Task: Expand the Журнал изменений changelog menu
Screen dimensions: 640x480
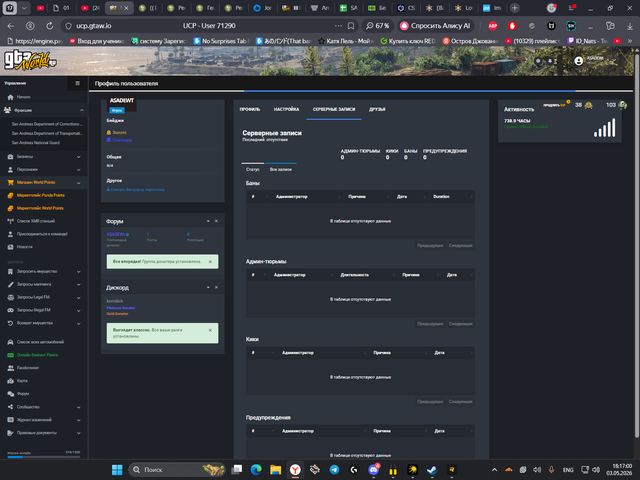Action: pos(78,420)
